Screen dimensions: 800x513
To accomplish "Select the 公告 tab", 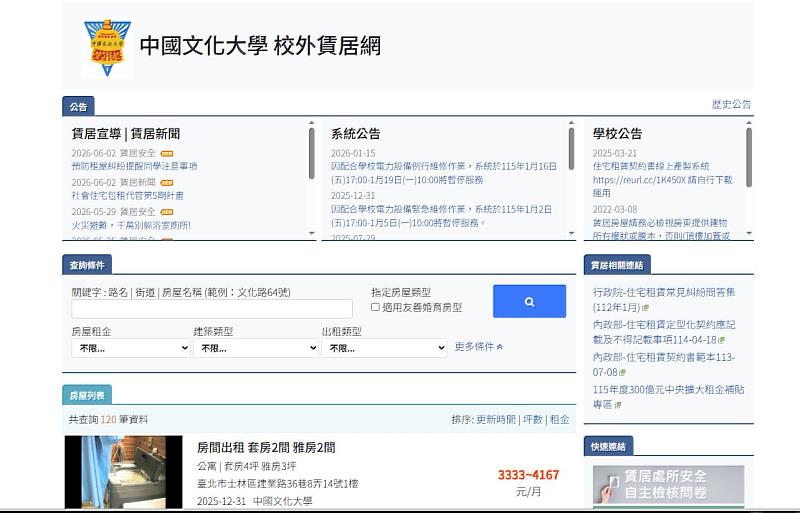I will pos(78,107).
